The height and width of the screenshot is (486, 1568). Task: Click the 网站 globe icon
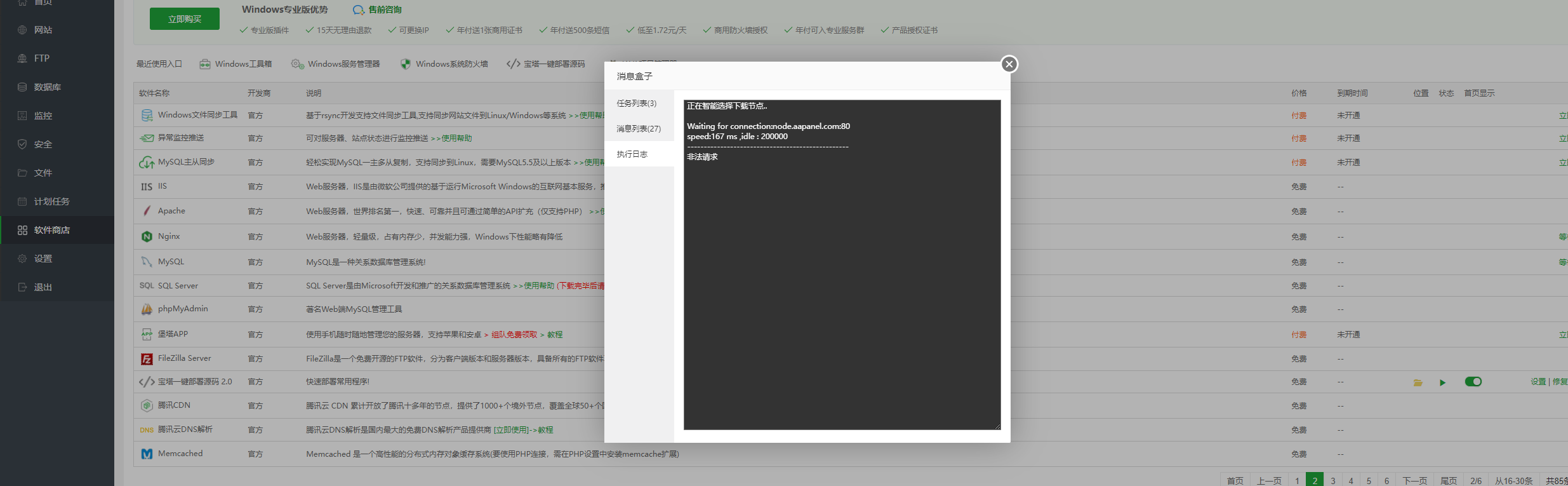coord(22,30)
